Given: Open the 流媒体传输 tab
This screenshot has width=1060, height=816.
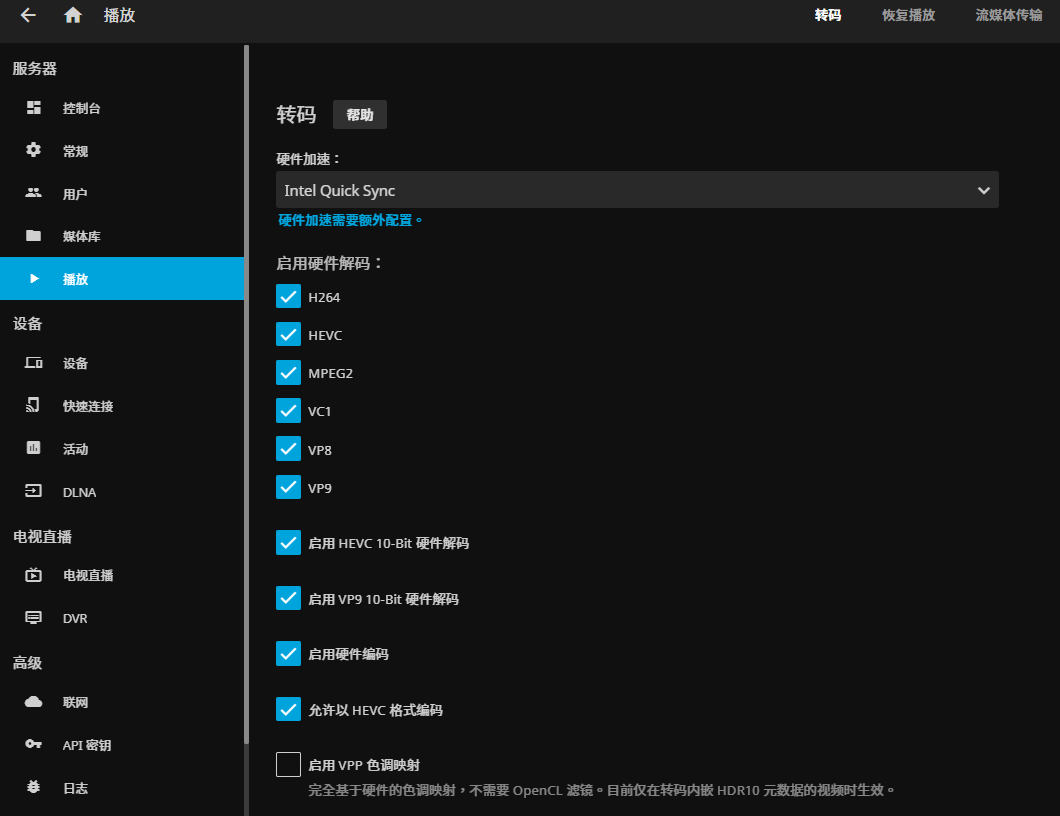Looking at the screenshot, I should [1007, 16].
